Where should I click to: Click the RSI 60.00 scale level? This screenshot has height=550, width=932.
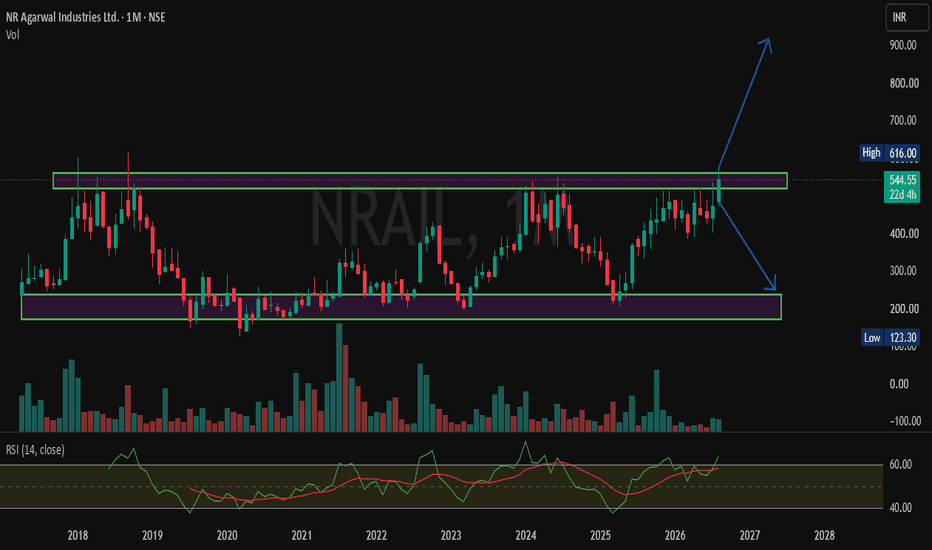click(x=900, y=464)
